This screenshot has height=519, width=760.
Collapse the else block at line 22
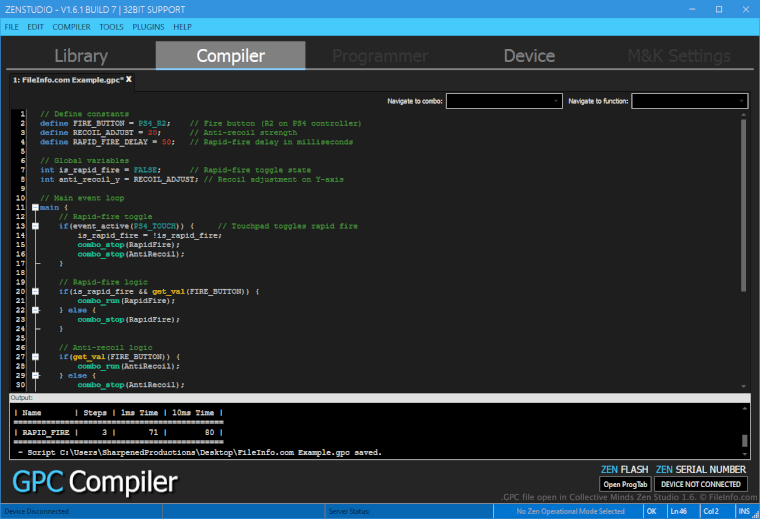(x=35, y=310)
